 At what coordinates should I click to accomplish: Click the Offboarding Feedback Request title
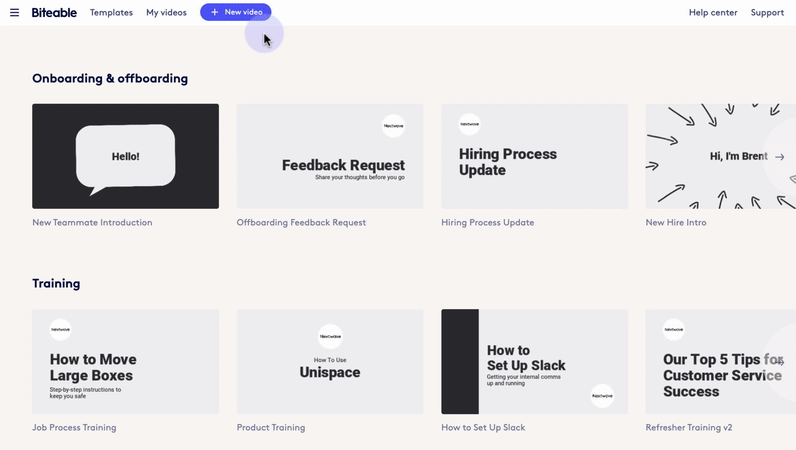301,223
